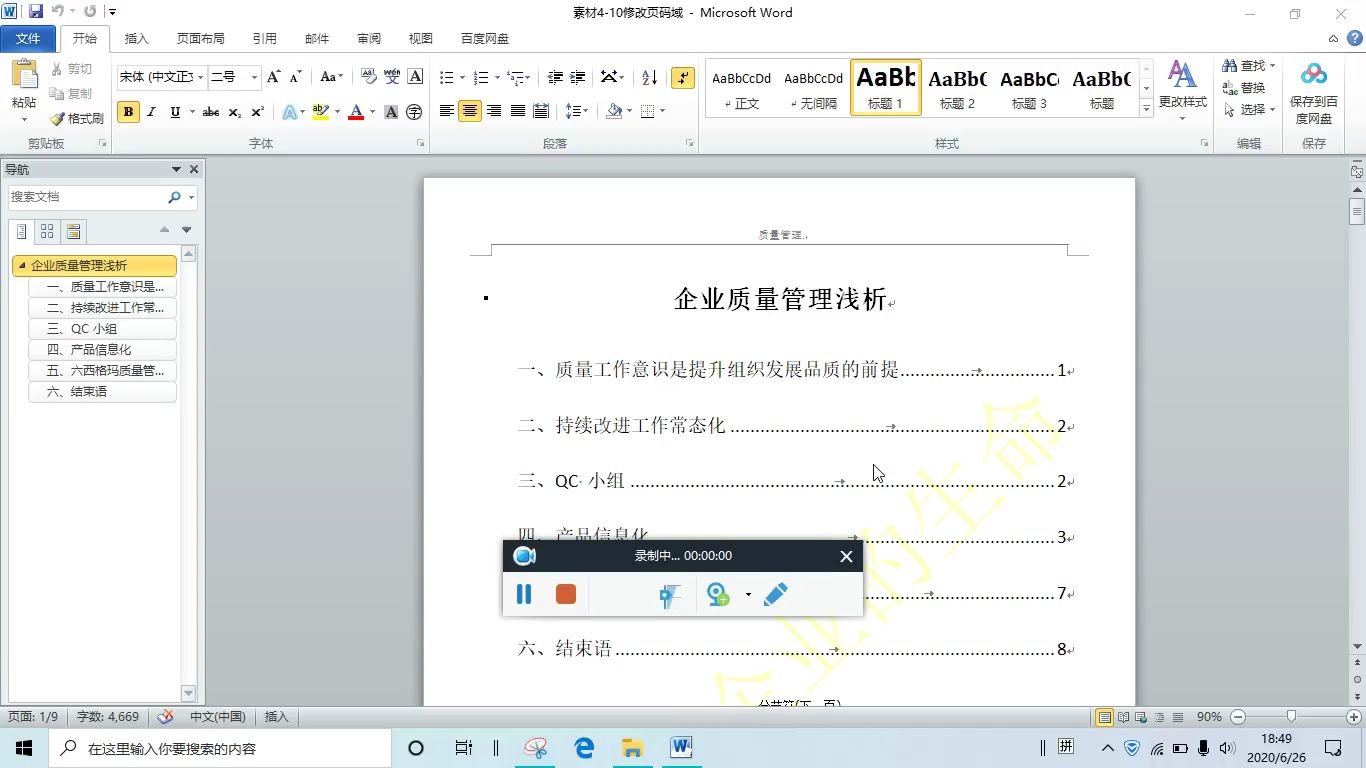The image size is (1366, 768).
Task: Toggle the Insert (插入) mode indicator
Action: (x=276, y=717)
